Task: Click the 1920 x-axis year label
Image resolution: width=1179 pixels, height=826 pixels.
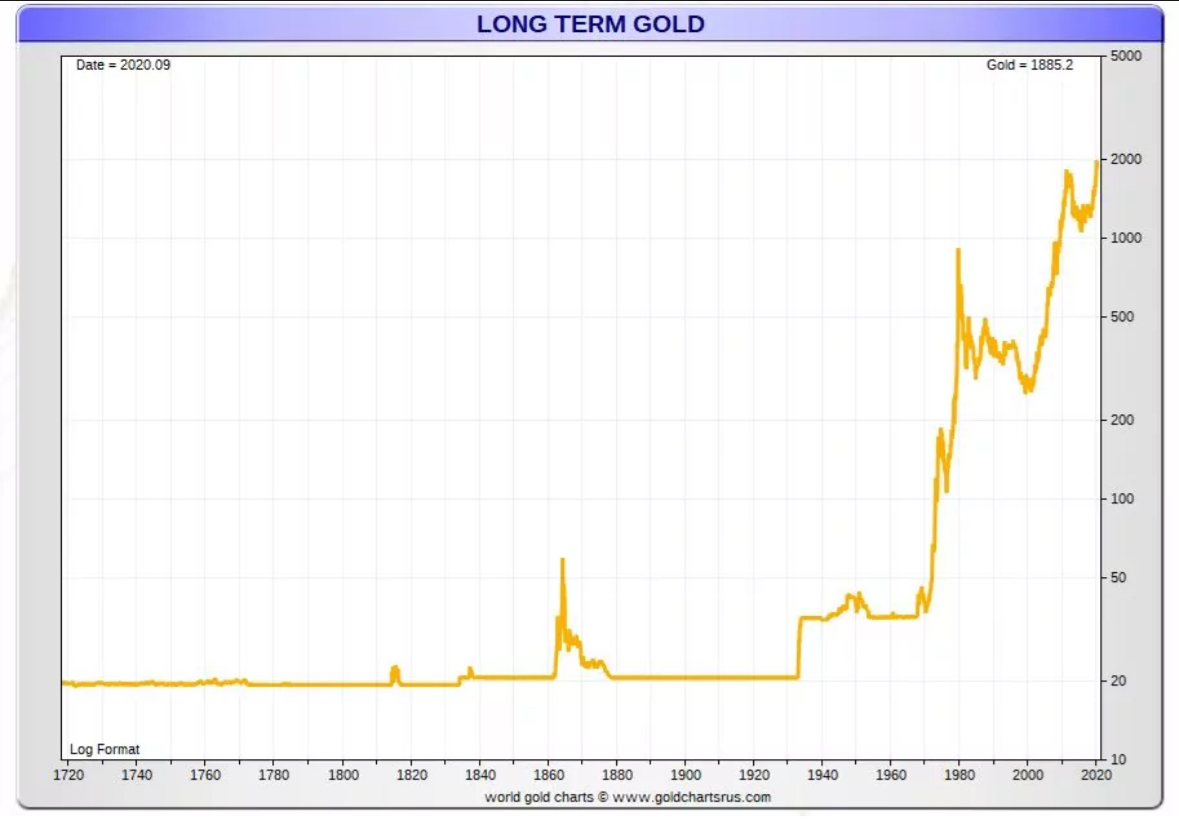Action: coord(754,775)
